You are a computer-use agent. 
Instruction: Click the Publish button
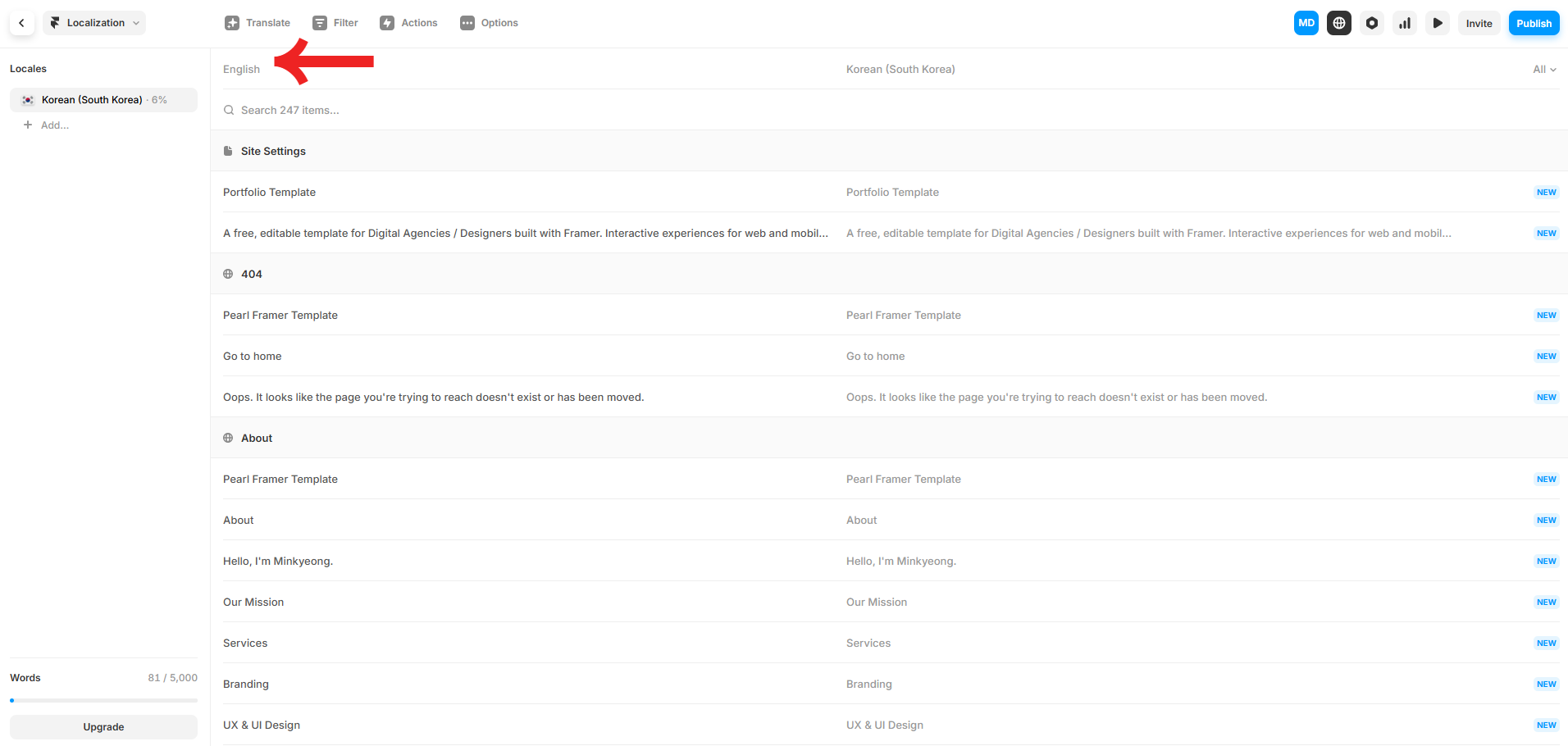(x=1534, y=23)
